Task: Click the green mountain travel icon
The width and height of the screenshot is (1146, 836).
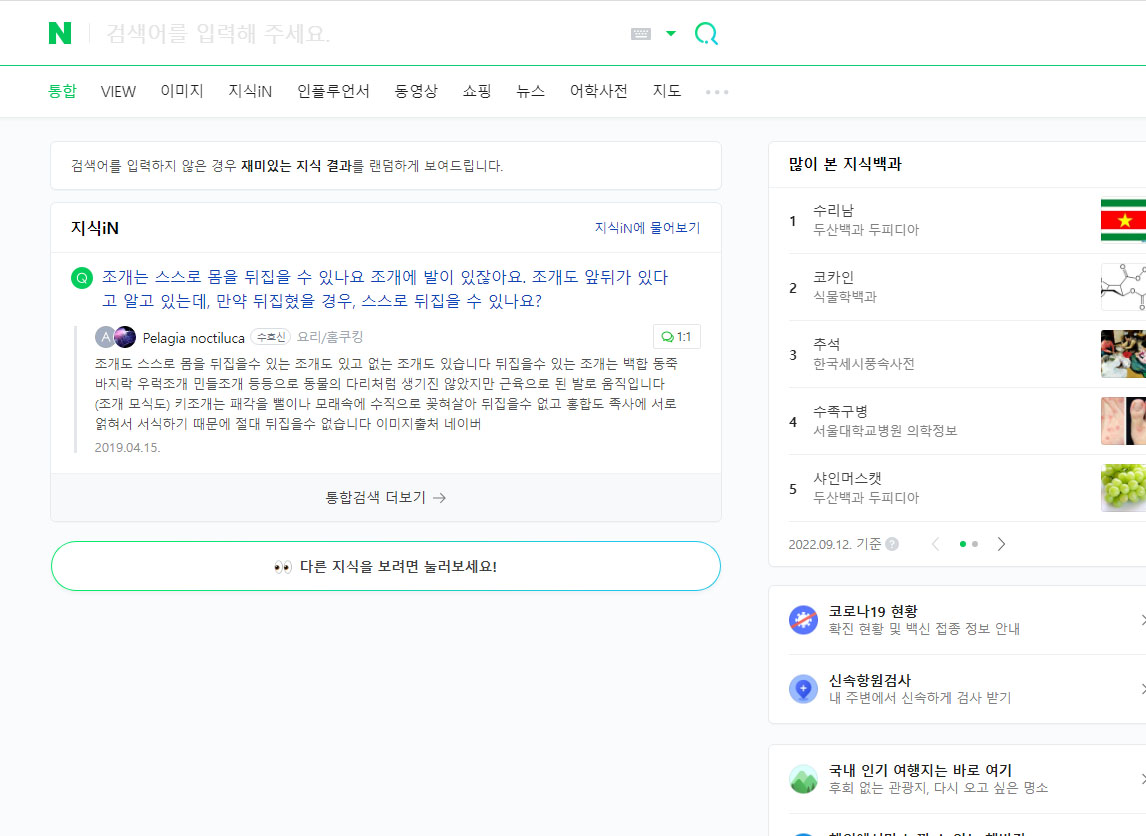Action: pos(803,779)
